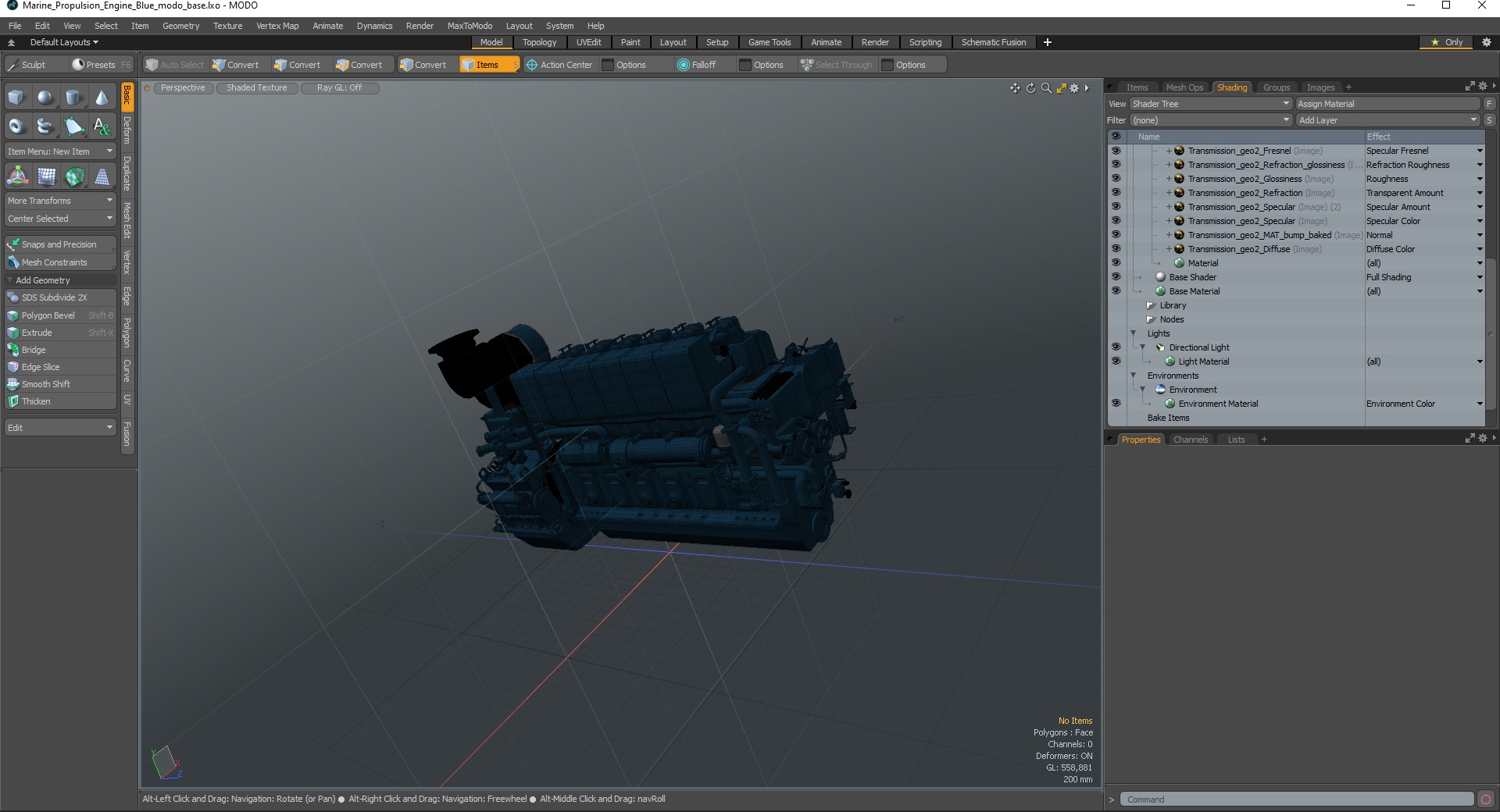Viewport: 1500px width, 812px height.
Task: Click the taper transform icon
Action: coord(102,176)
